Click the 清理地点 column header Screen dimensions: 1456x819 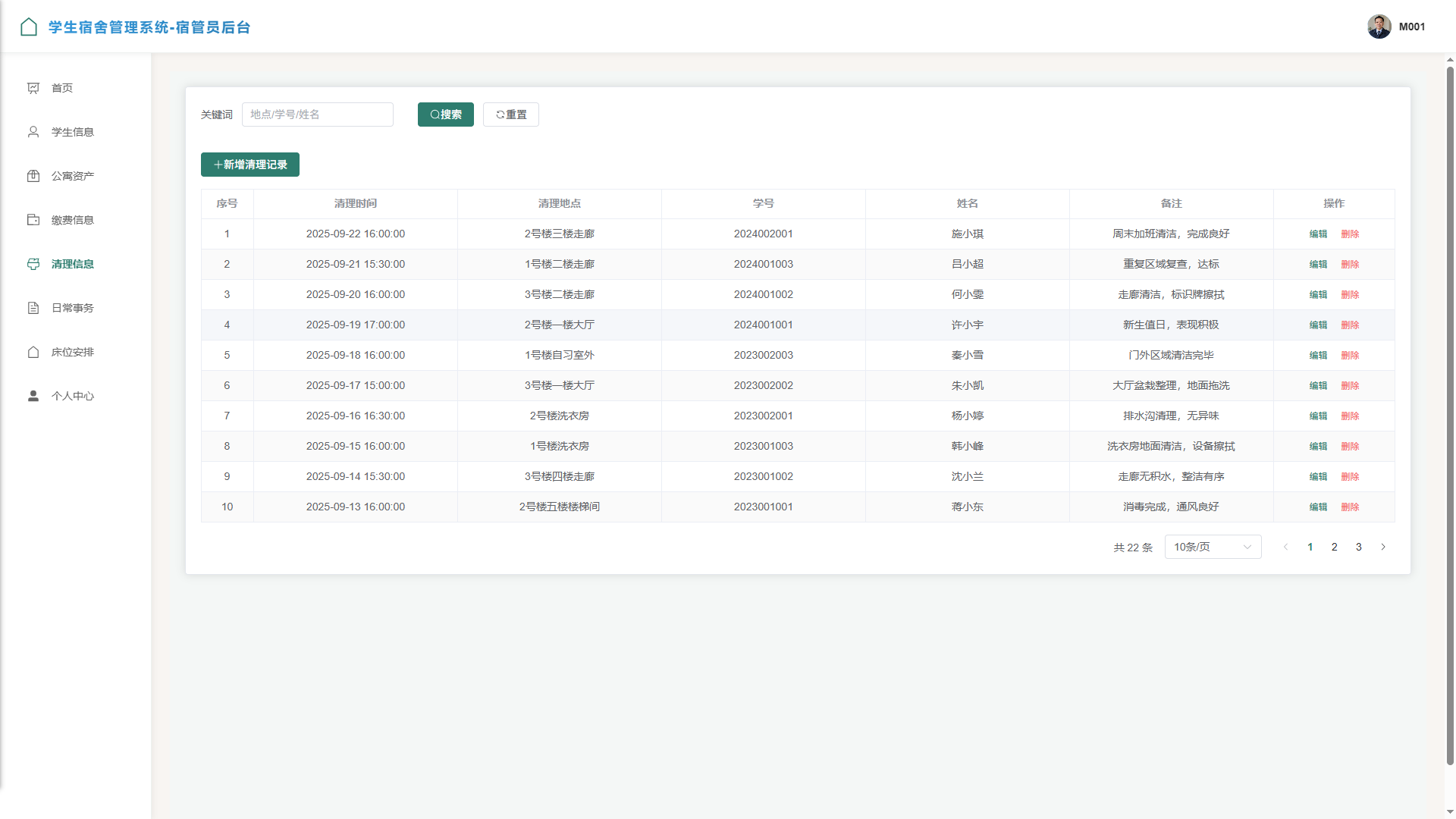coord(560,204)
